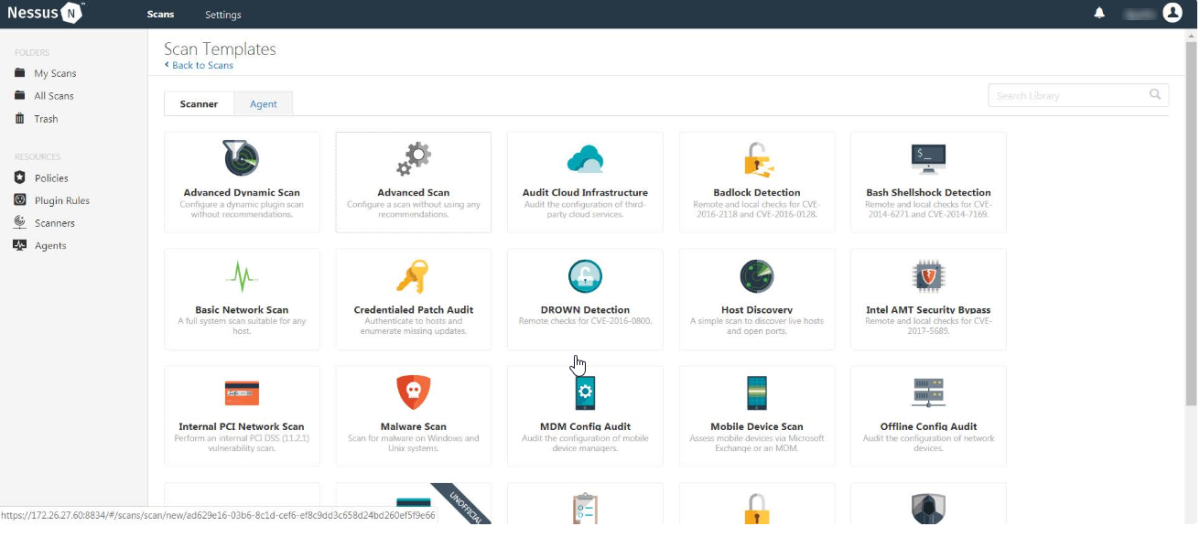Click the Search Library input field
The height and width of the screenshot is (537, 1200).
pyautogui.click(x=1068, y=96)
